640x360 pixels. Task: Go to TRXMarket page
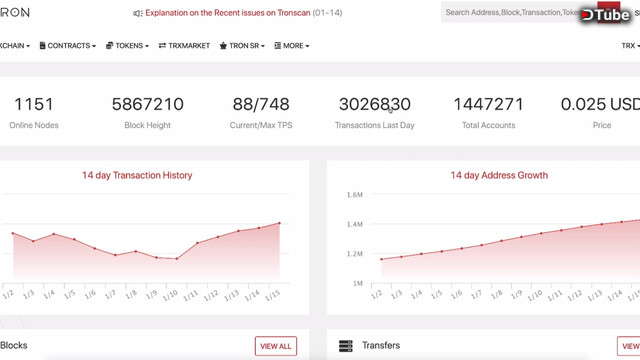click(184, 46)
